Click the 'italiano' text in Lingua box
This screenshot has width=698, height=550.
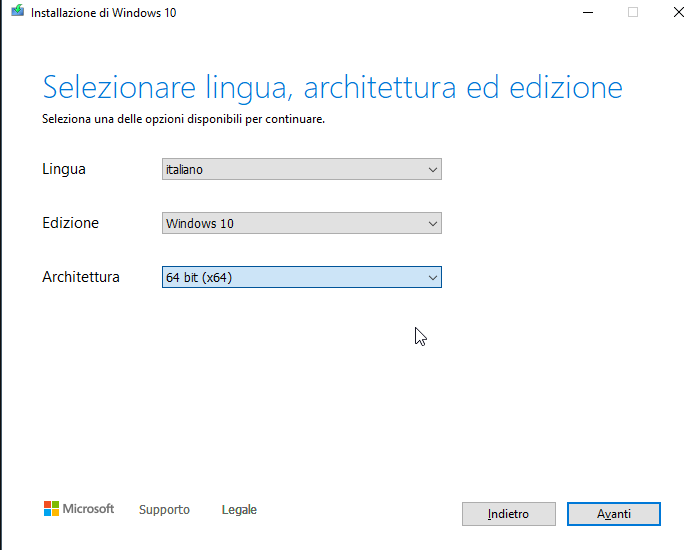(x=185, y=170)
